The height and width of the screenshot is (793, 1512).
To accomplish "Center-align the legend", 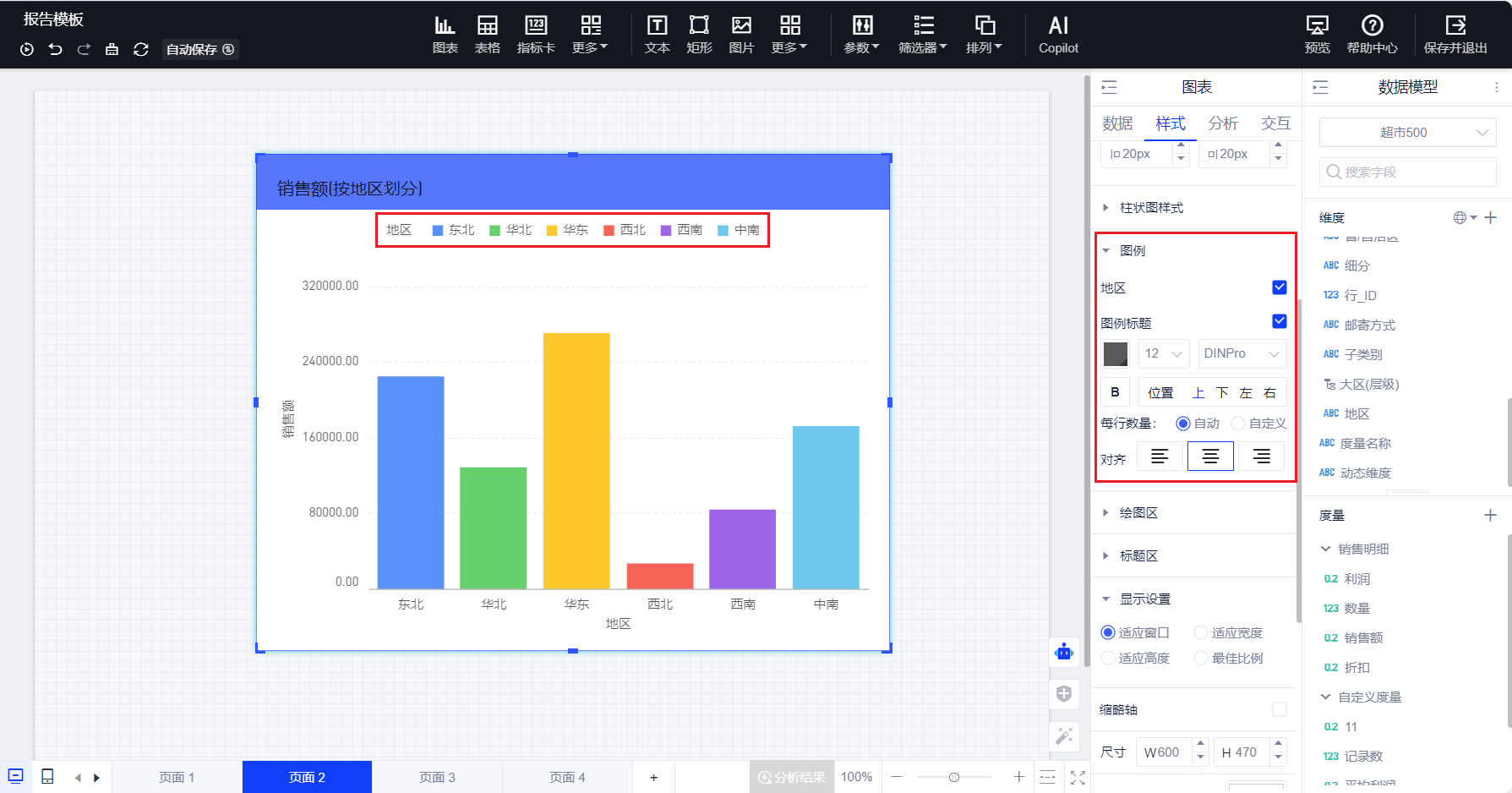I will point(1210,457).
